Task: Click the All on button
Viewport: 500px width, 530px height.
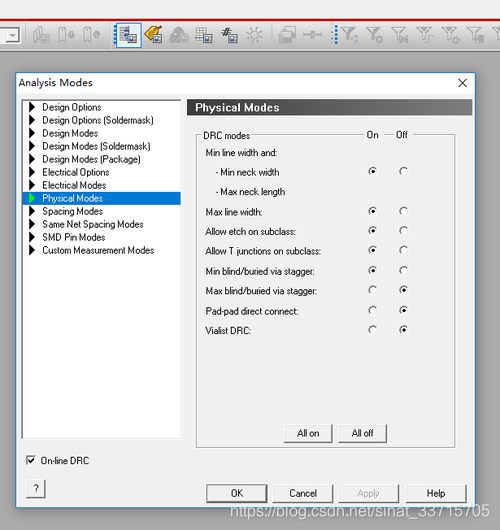Action: [308, 433]
